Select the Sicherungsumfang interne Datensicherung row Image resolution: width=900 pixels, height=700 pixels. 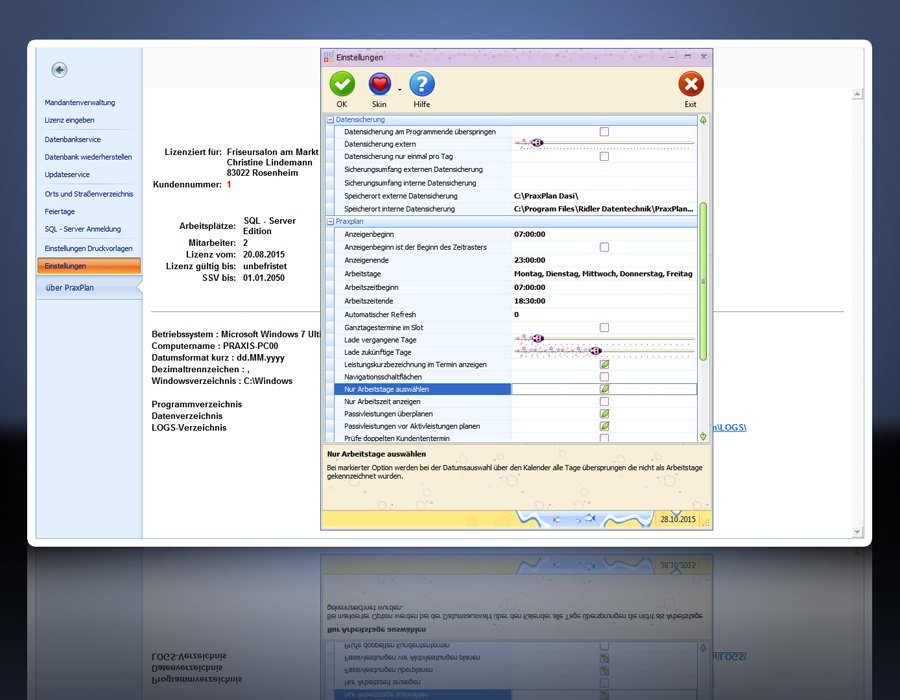click(x=515, y=183)
